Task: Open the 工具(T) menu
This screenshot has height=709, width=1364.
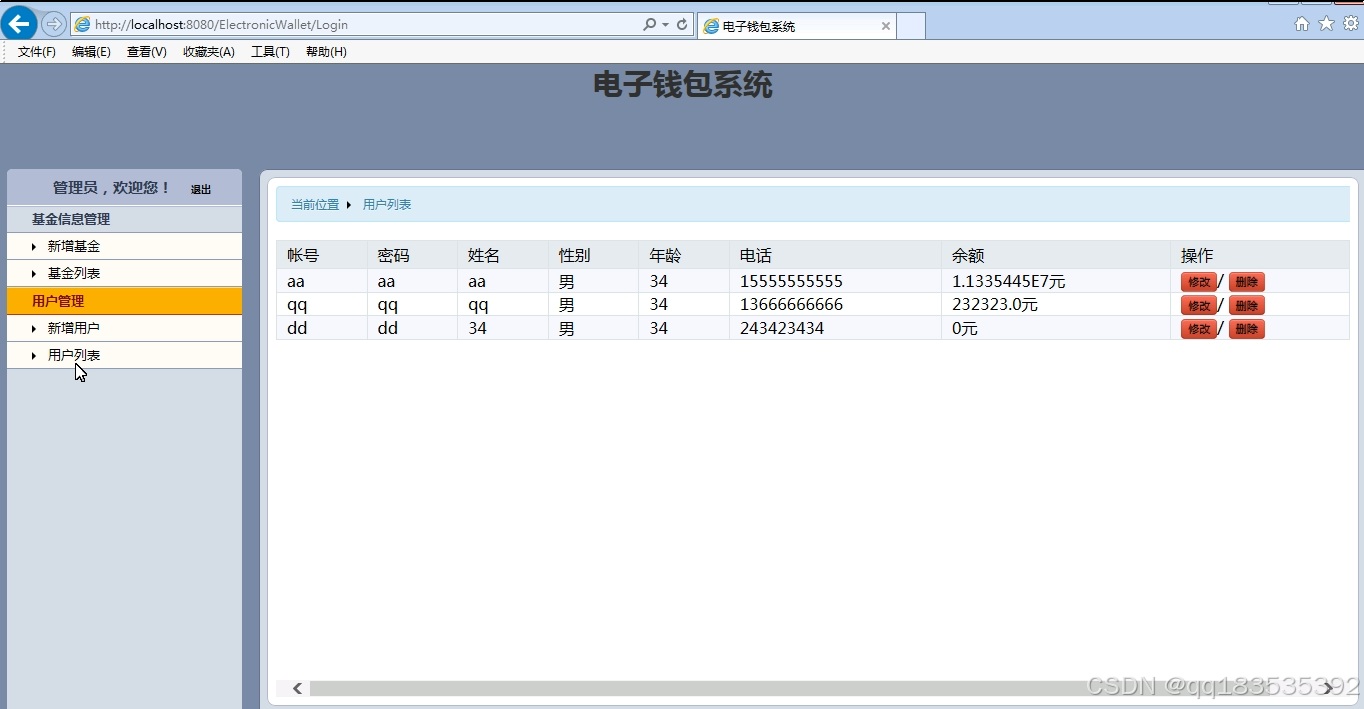Action: (268, 52)
